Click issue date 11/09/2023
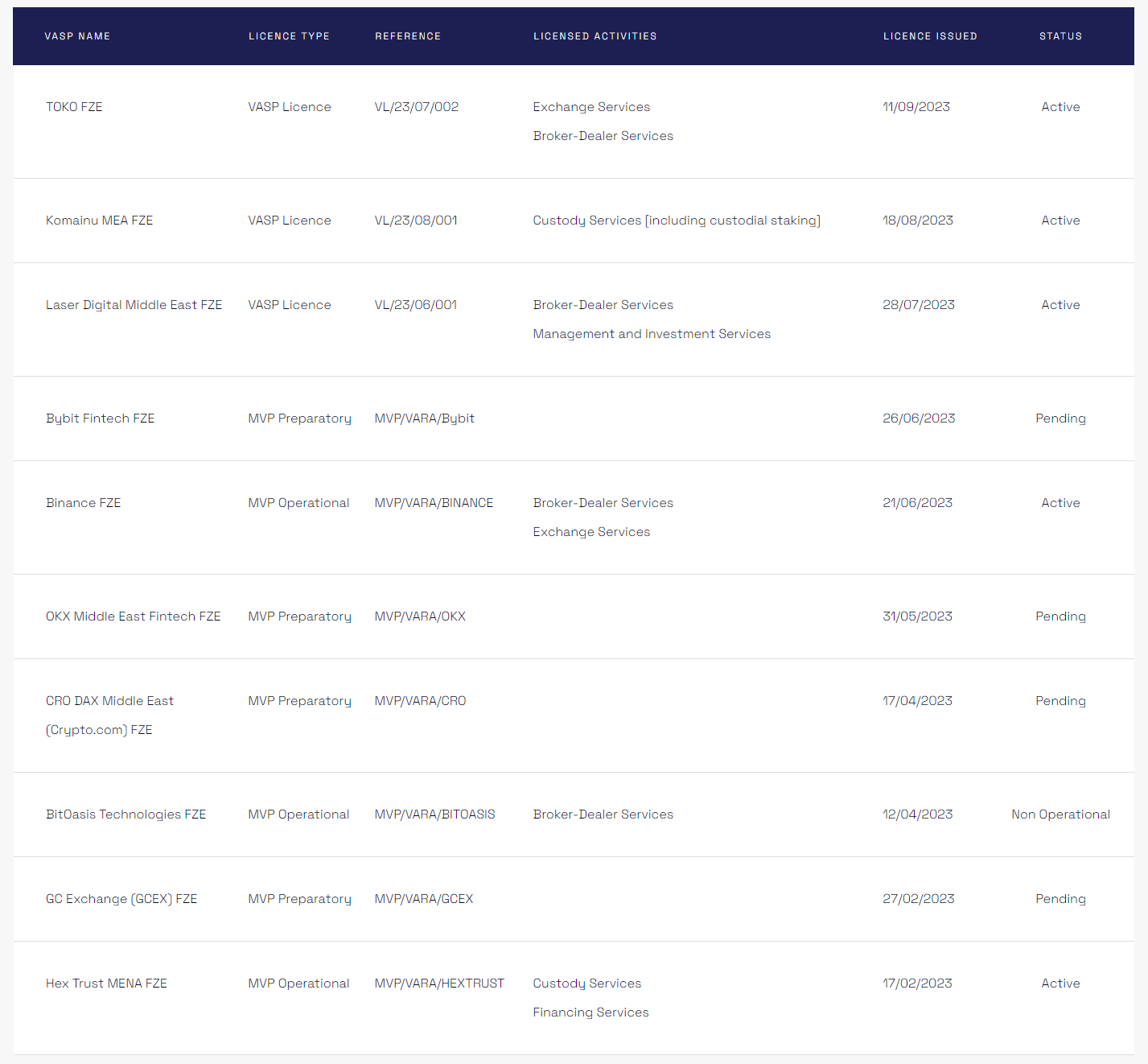The height and width of the screenshot is (1064, 1148). pyautogui.click(x=916, y=107)
